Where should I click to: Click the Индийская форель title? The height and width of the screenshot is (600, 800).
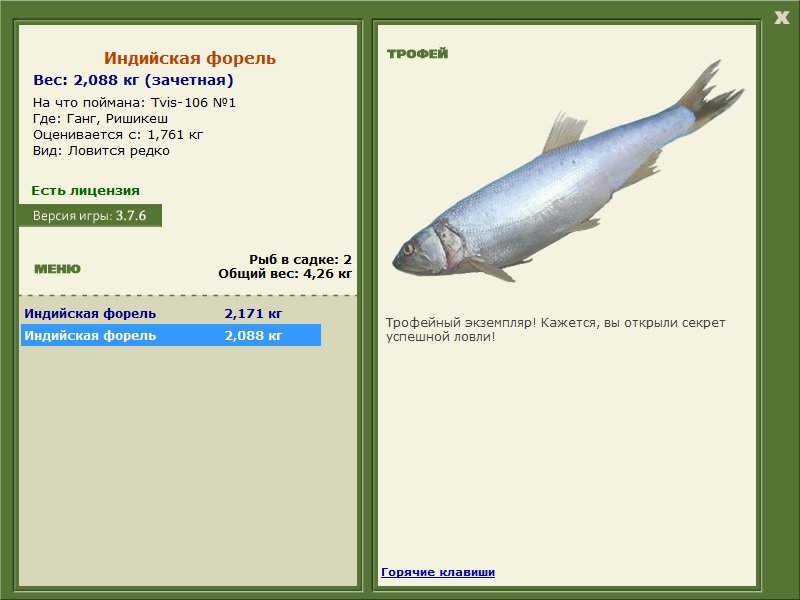coord(190,58)
